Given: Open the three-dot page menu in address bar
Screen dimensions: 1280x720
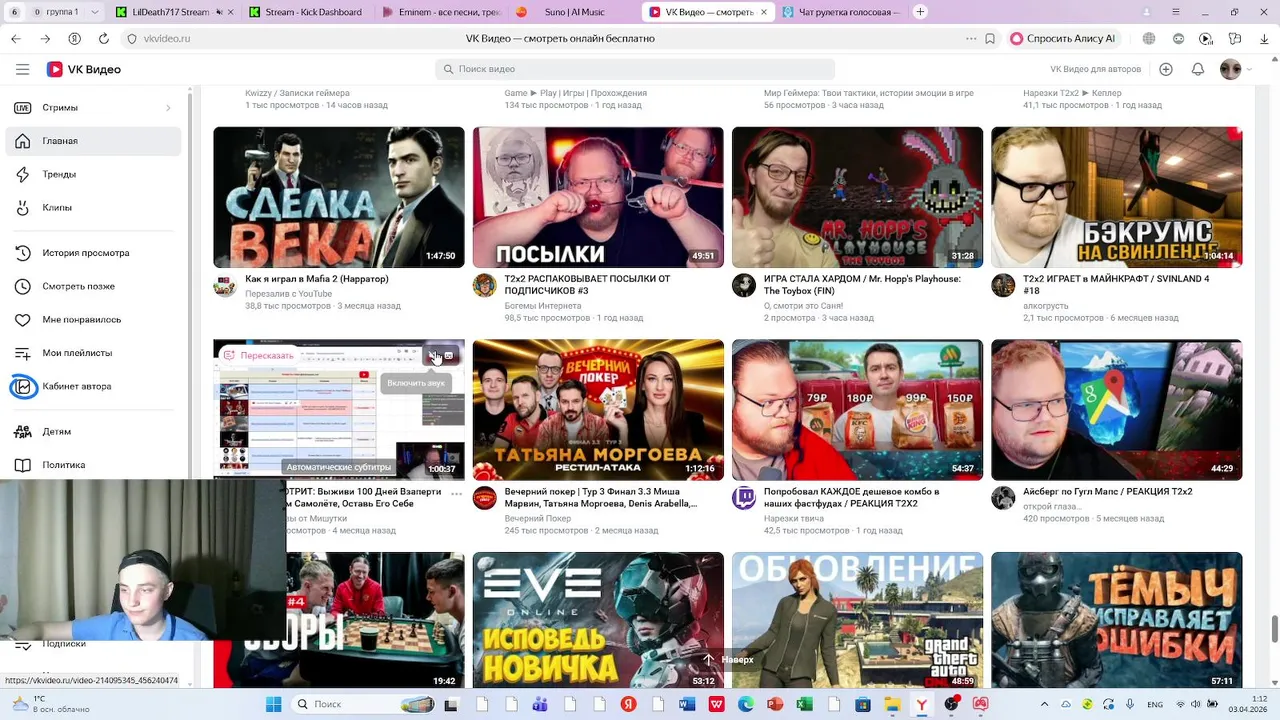Looking at the screenshot, I should pos(971,38).
